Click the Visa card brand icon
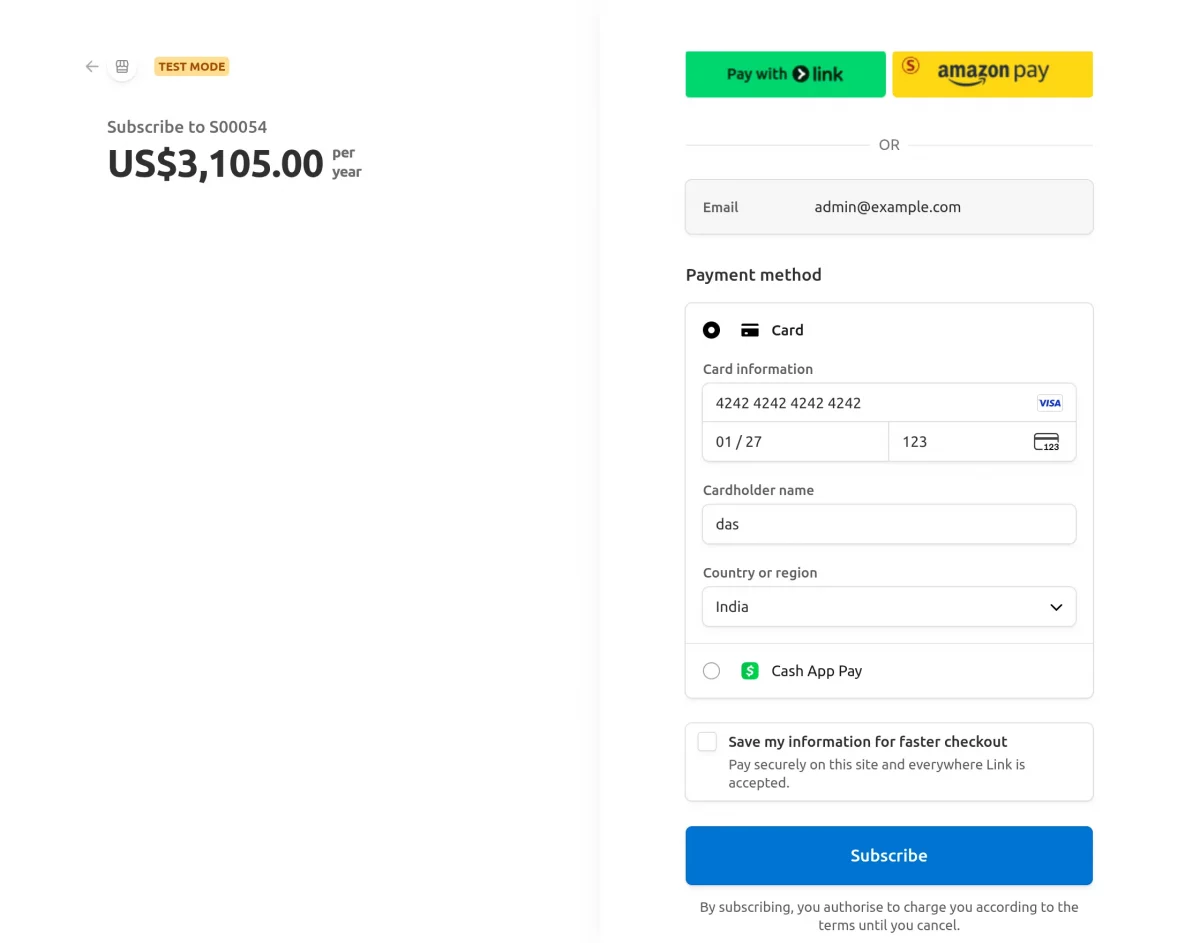 (x=1049, y=403)
